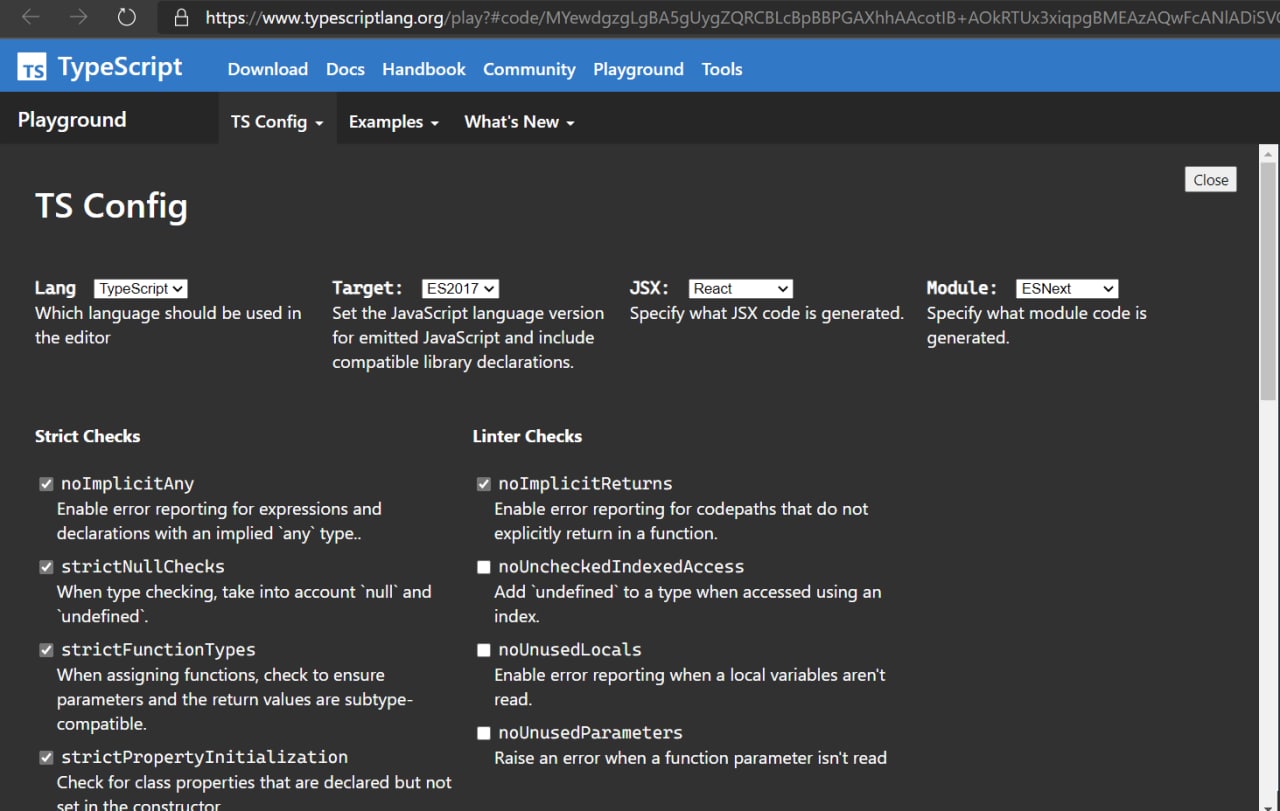Click the Strict Checks heading
Image resolution: width=1280 pixels, height=811 pixels.
pyautogui.click(x=87, y=436)
